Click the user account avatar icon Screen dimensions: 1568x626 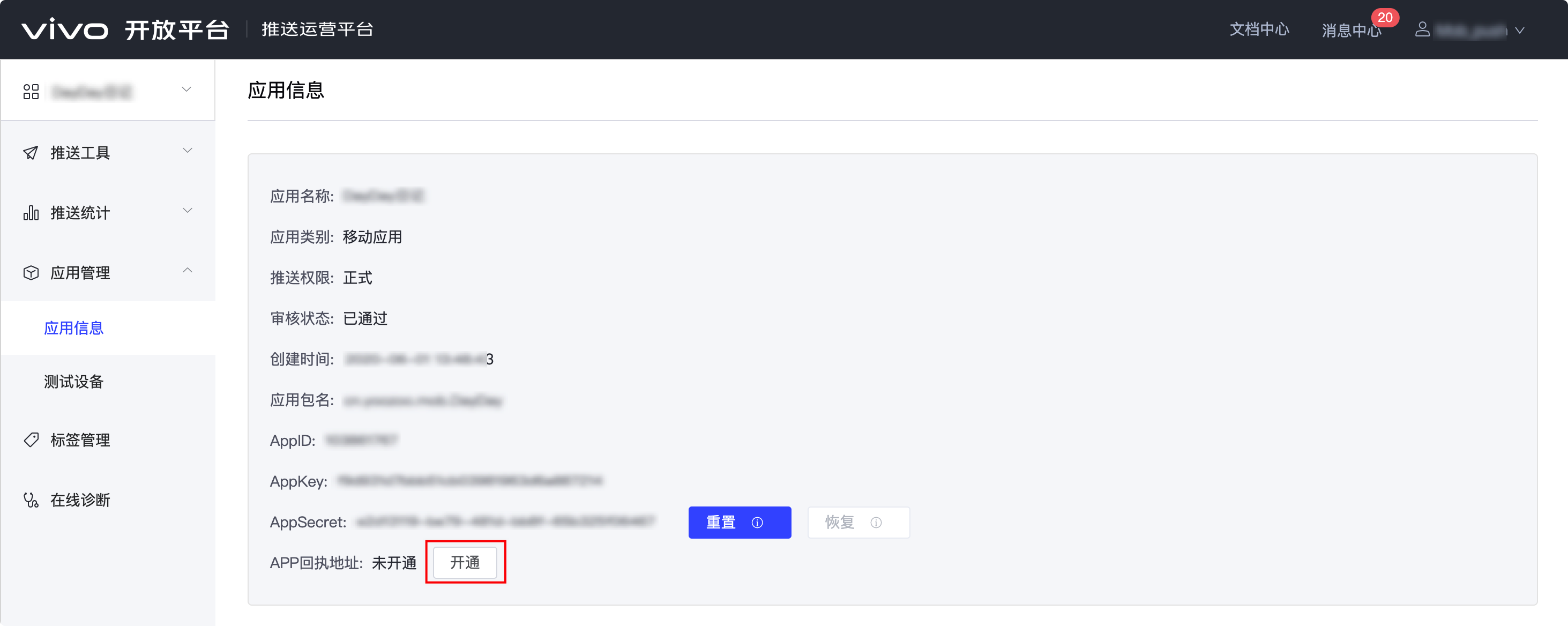[x=1422, y=29]
